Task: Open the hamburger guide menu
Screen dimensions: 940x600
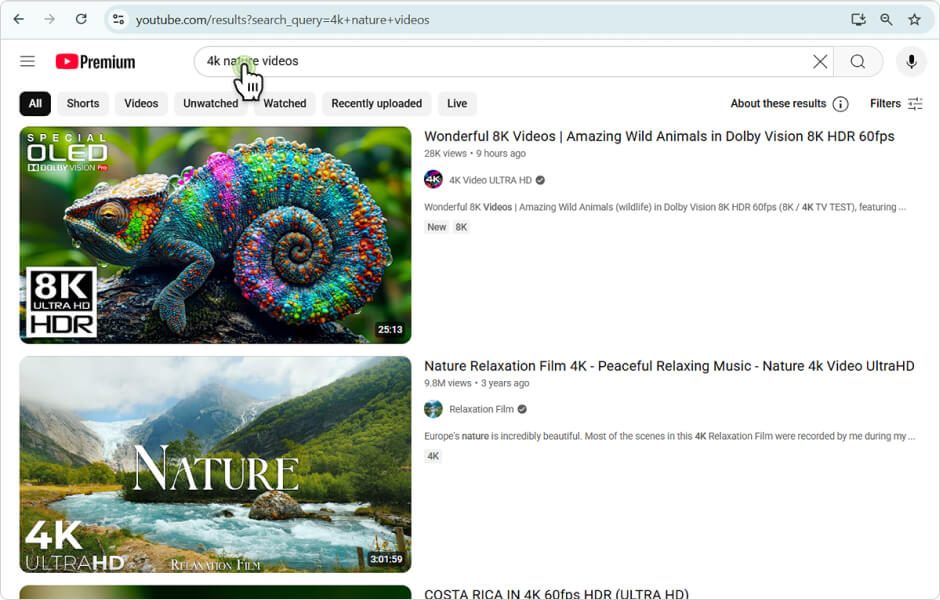Action: coord(27,62)
